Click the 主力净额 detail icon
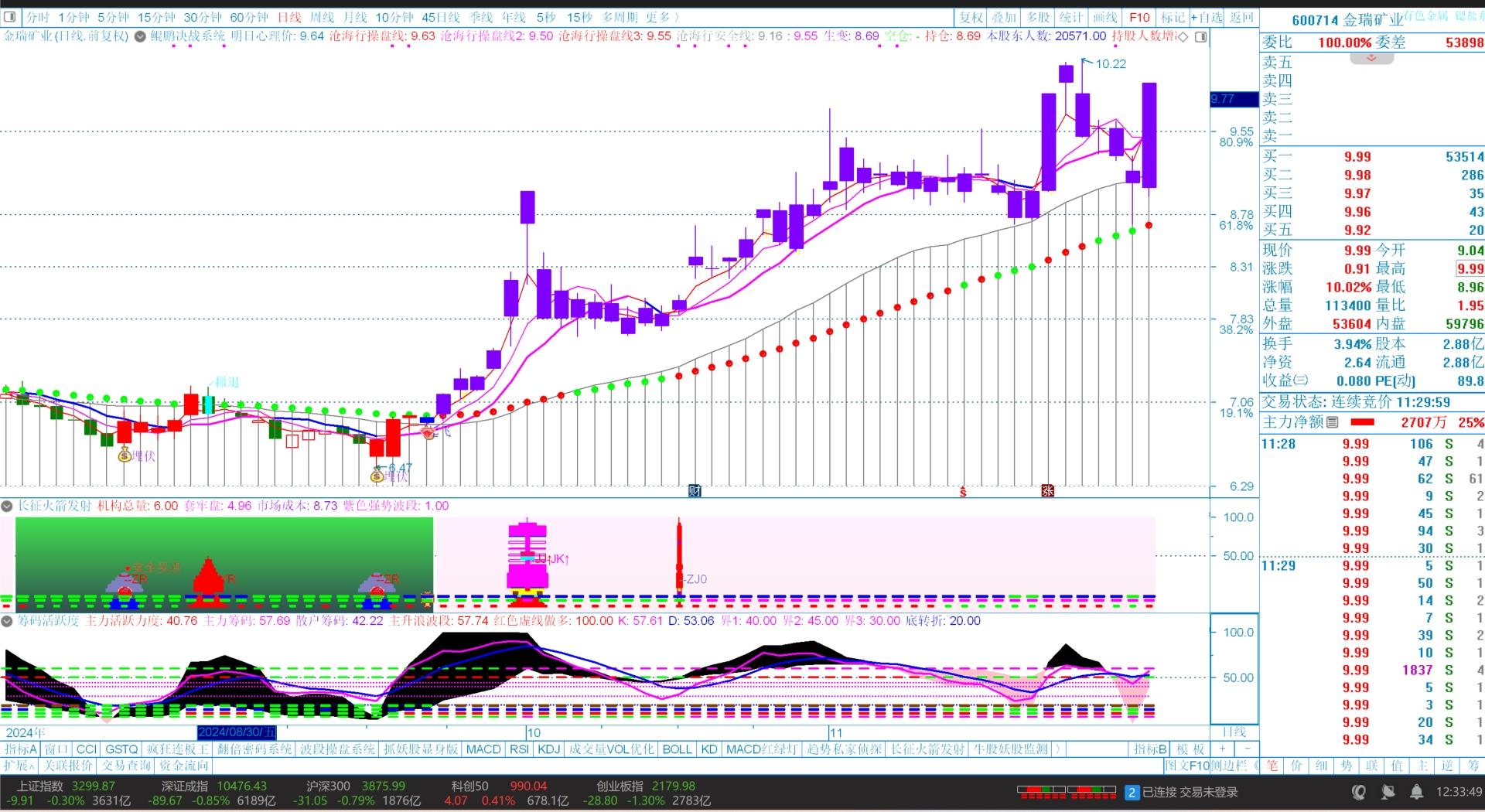Viewport: 1485px width, 812px height. [x=1332, y=422]
